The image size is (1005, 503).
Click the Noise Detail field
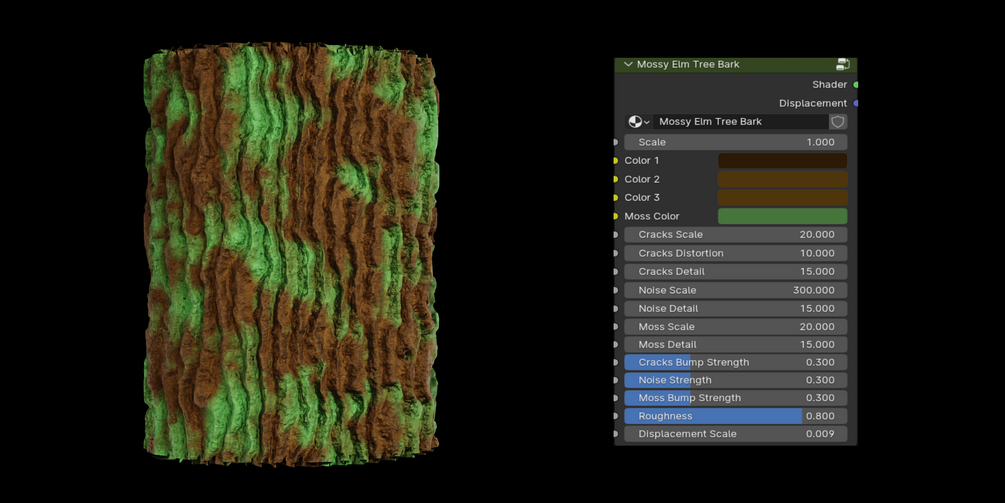[736, 308]
